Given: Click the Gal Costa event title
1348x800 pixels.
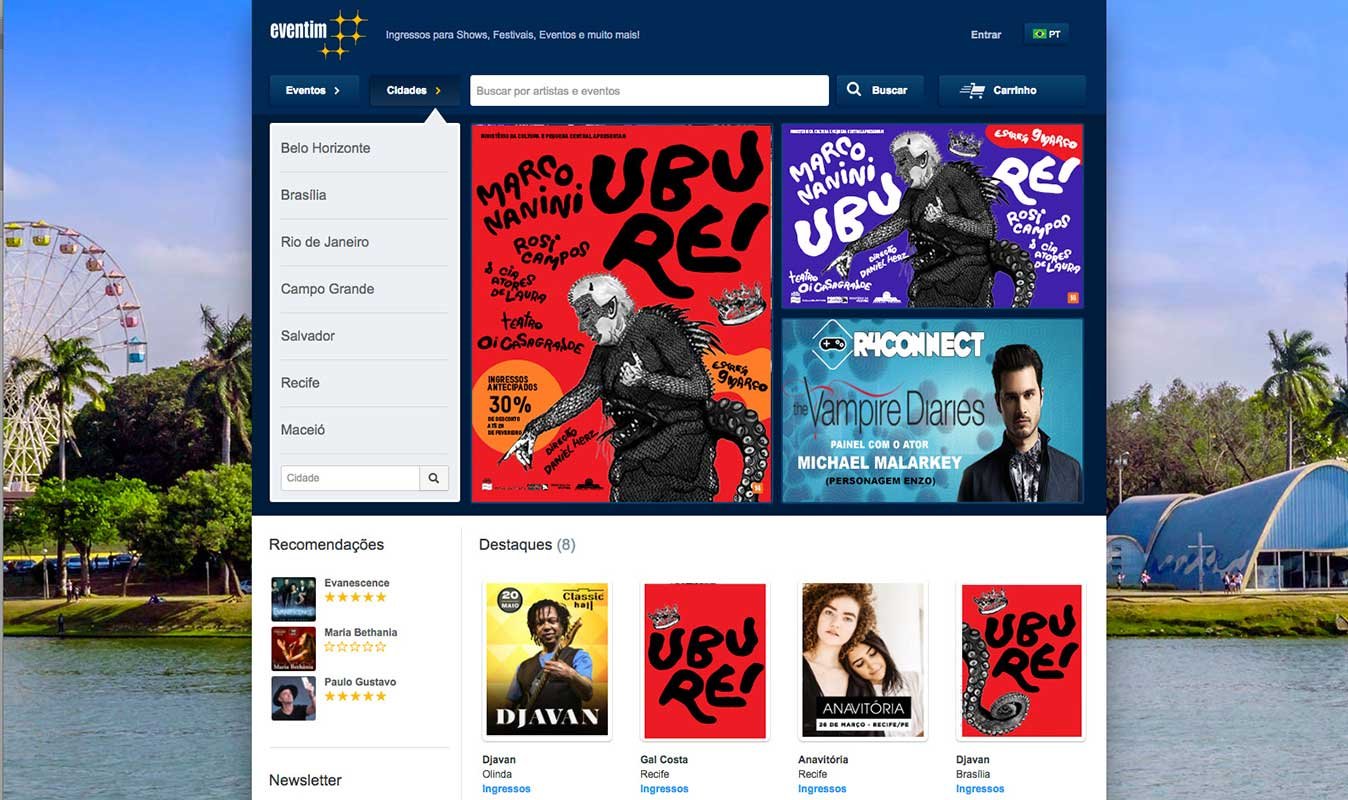Looking at the screenshot, I should 664,760.
